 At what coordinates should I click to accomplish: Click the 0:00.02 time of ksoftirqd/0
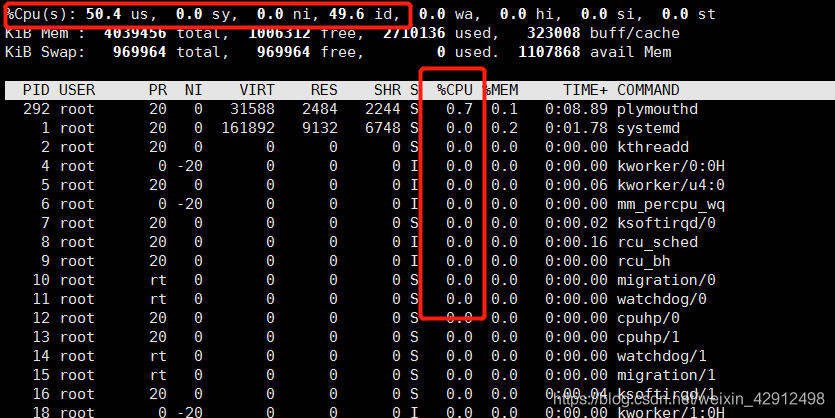(x=576, y=223)
